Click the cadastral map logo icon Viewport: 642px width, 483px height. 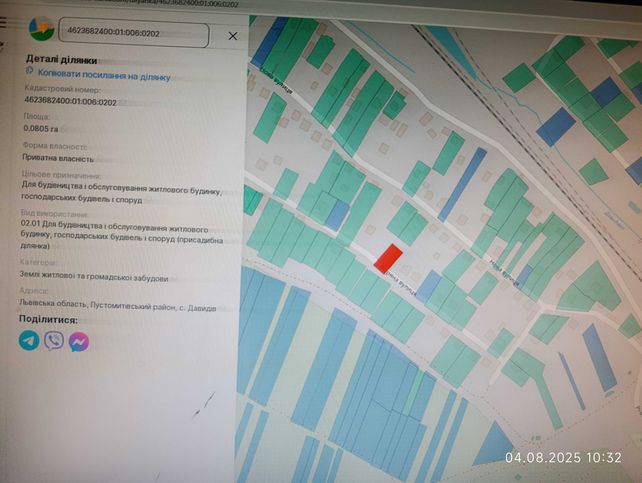(42, 28)
